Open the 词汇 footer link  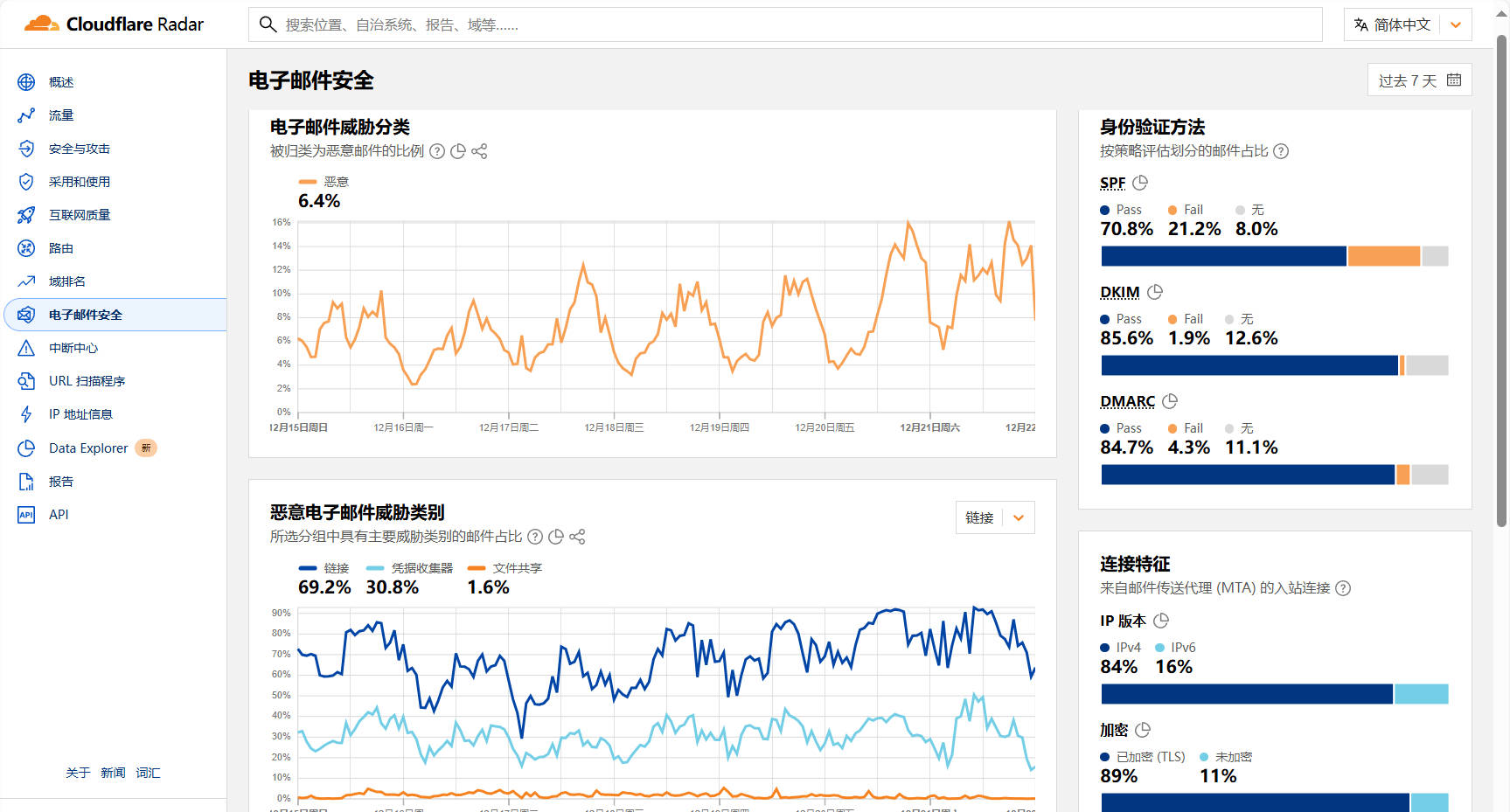tap(148, 773)
